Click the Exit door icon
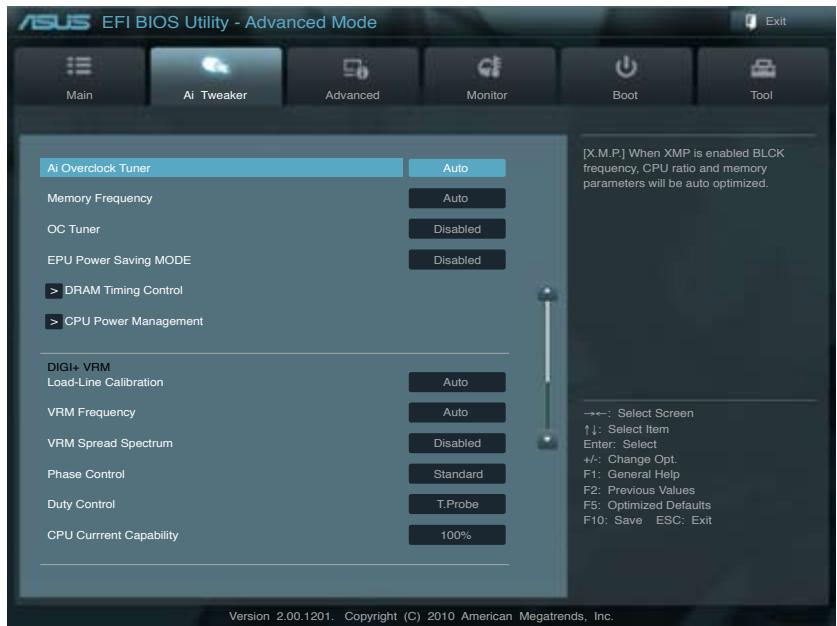 pos(751,21)
